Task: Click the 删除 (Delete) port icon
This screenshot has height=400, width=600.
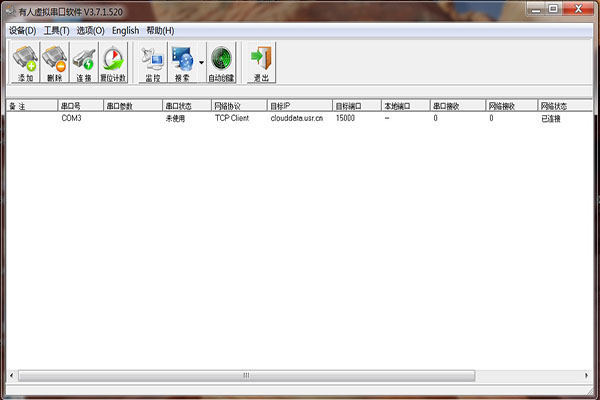Action: 54,62
